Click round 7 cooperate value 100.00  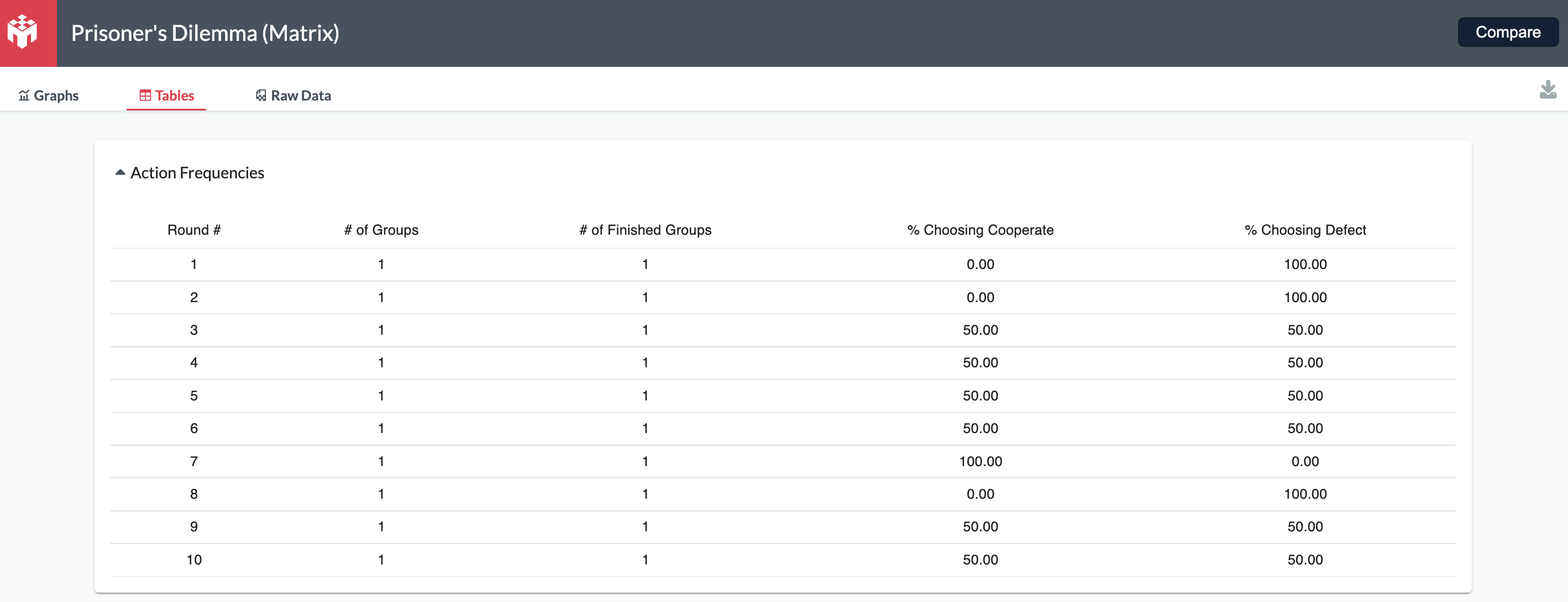pos(980,462)
